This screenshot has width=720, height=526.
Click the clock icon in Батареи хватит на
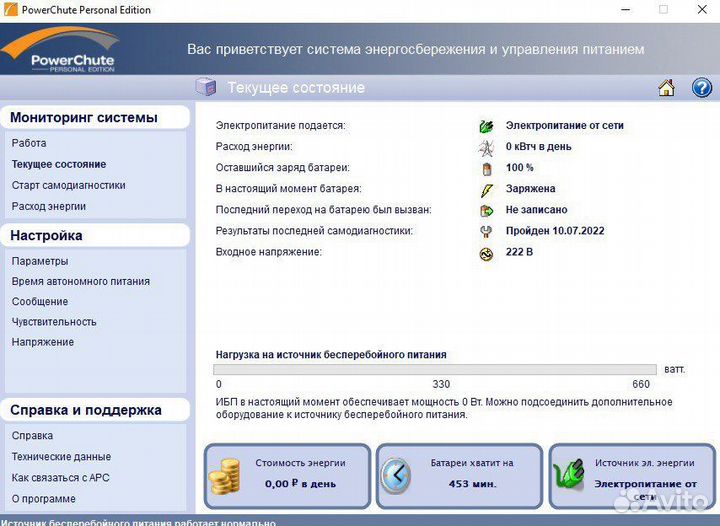(396, 476)
